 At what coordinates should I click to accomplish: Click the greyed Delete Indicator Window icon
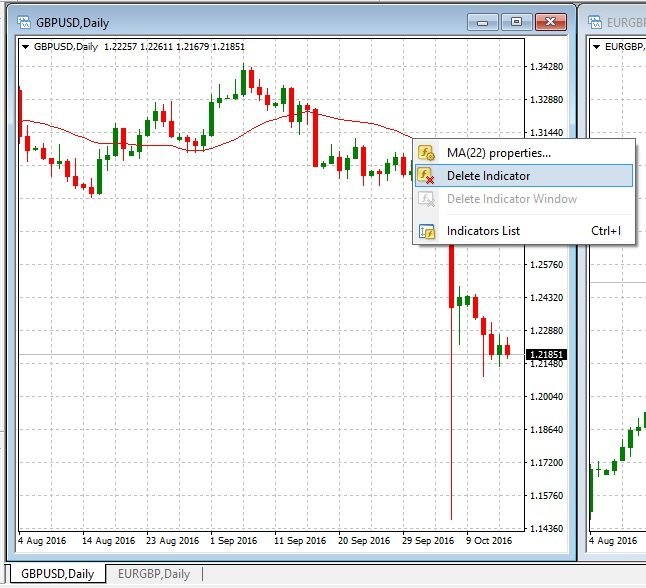pyautogui.click(x=427, y=199)
